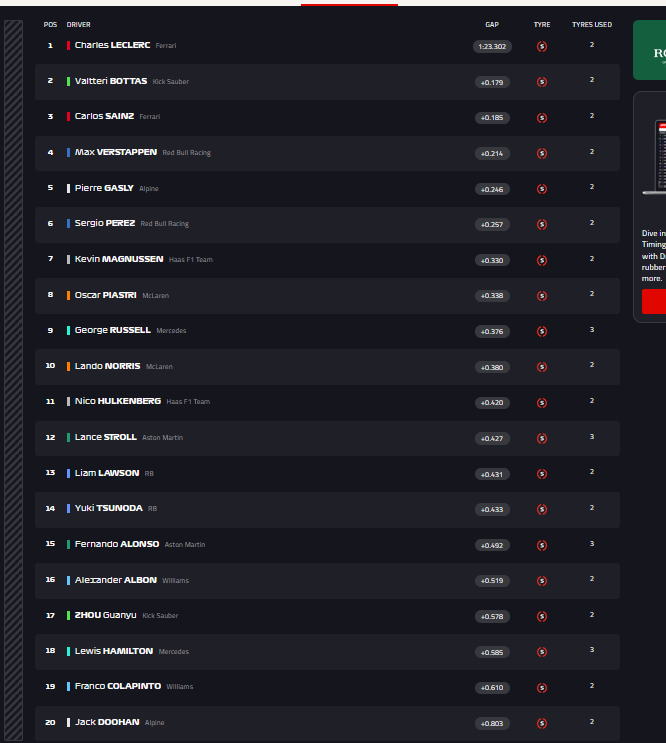
Task: Click the soft tyre icon for Charles Leclerc
Action: (x=542, y=46)
